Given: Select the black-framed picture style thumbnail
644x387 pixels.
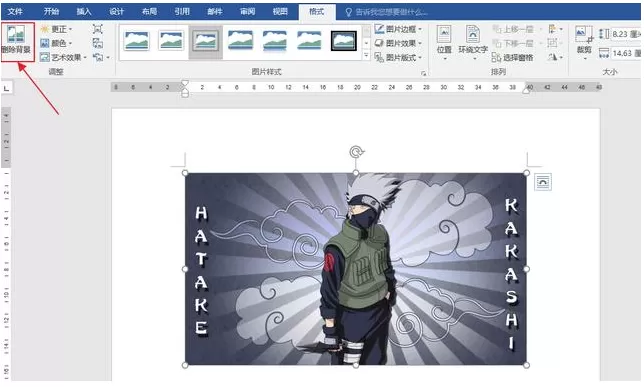Looking at the screenshot, I should click(344, 41).
